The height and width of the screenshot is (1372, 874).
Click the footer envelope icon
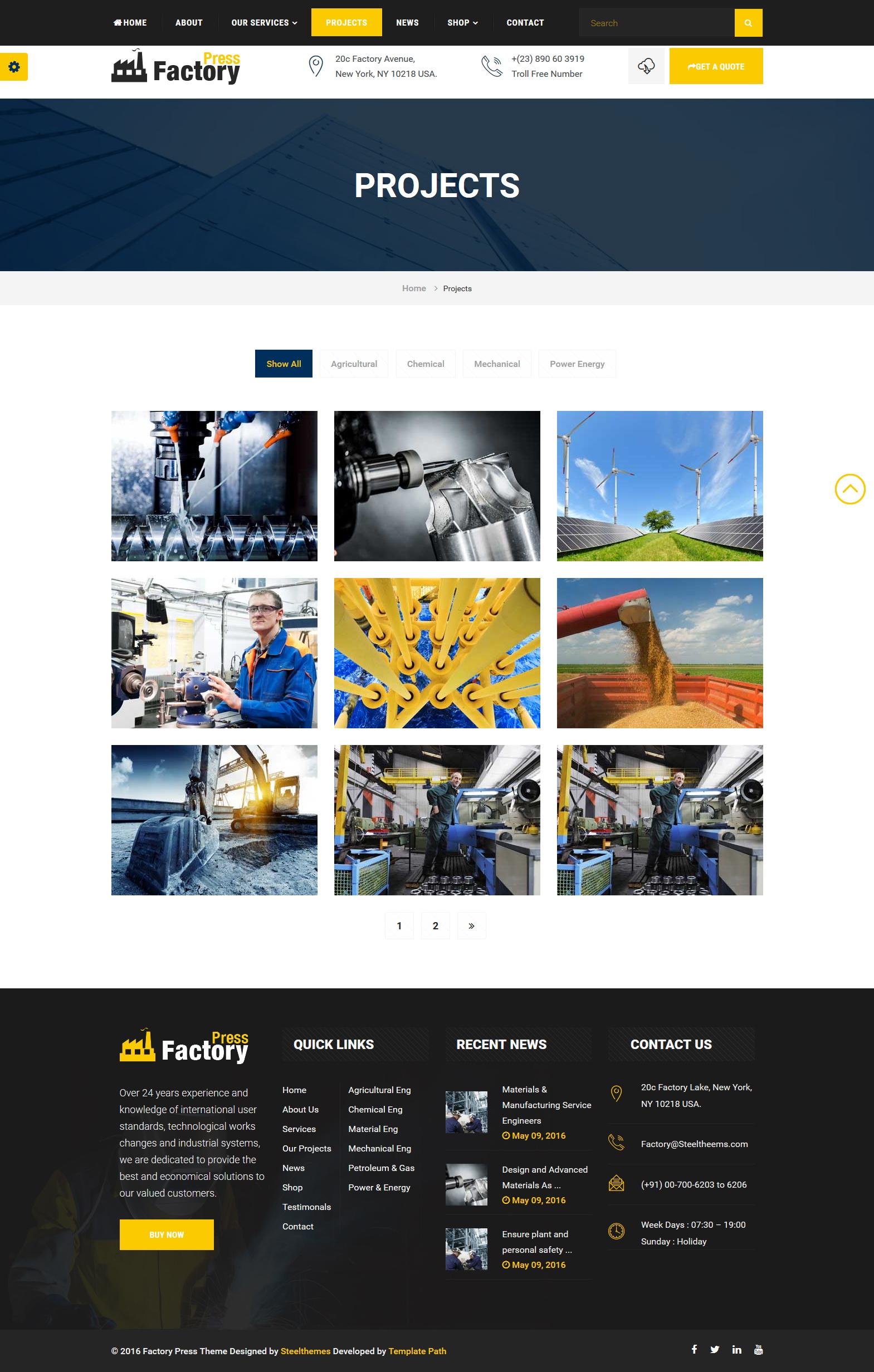[616, 1183]
